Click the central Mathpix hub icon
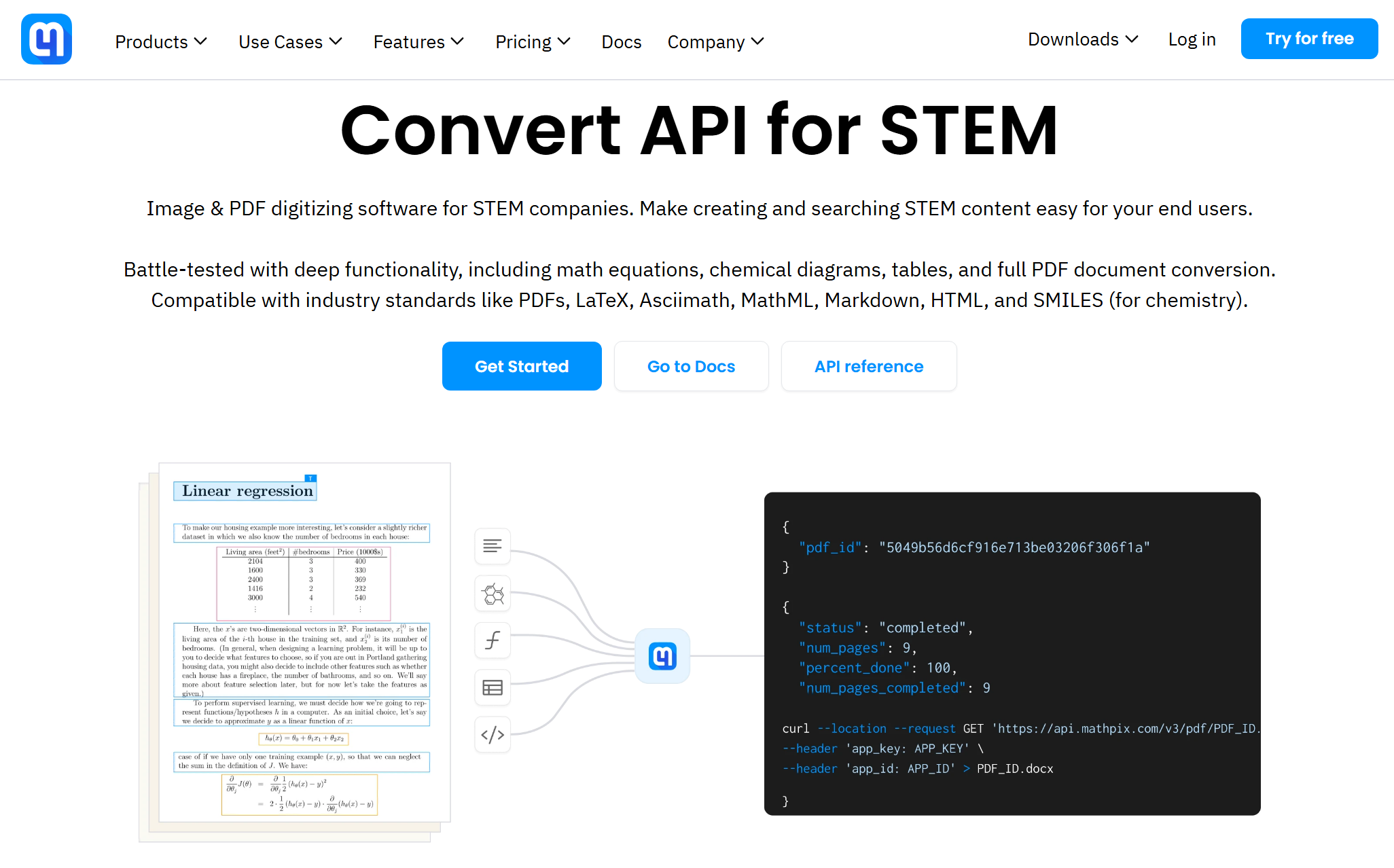Image resolution: width=1394 pixels, height=868 pixels. coord(662,656)
